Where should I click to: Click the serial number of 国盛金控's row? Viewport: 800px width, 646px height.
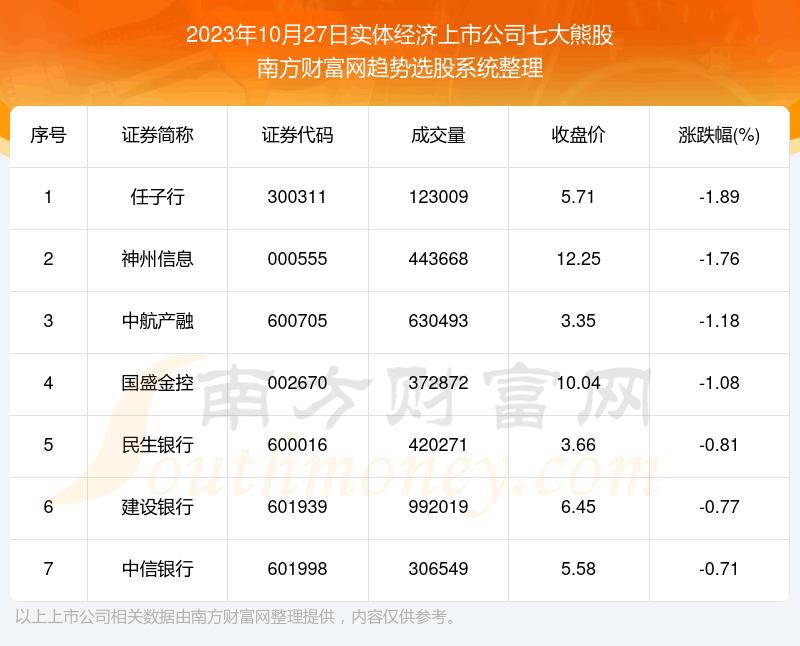point(48,383)
